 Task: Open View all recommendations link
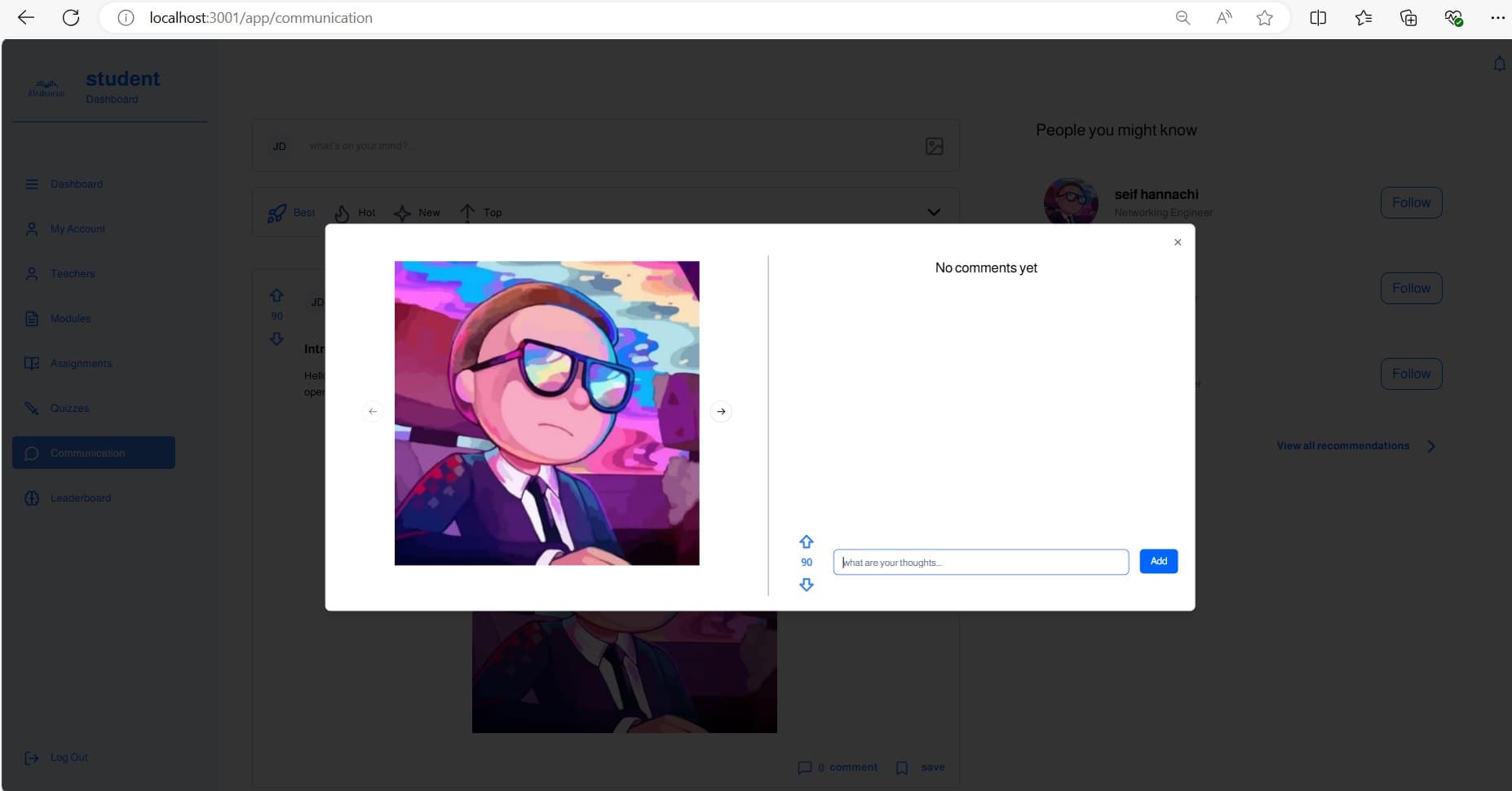coord(1342,446)
